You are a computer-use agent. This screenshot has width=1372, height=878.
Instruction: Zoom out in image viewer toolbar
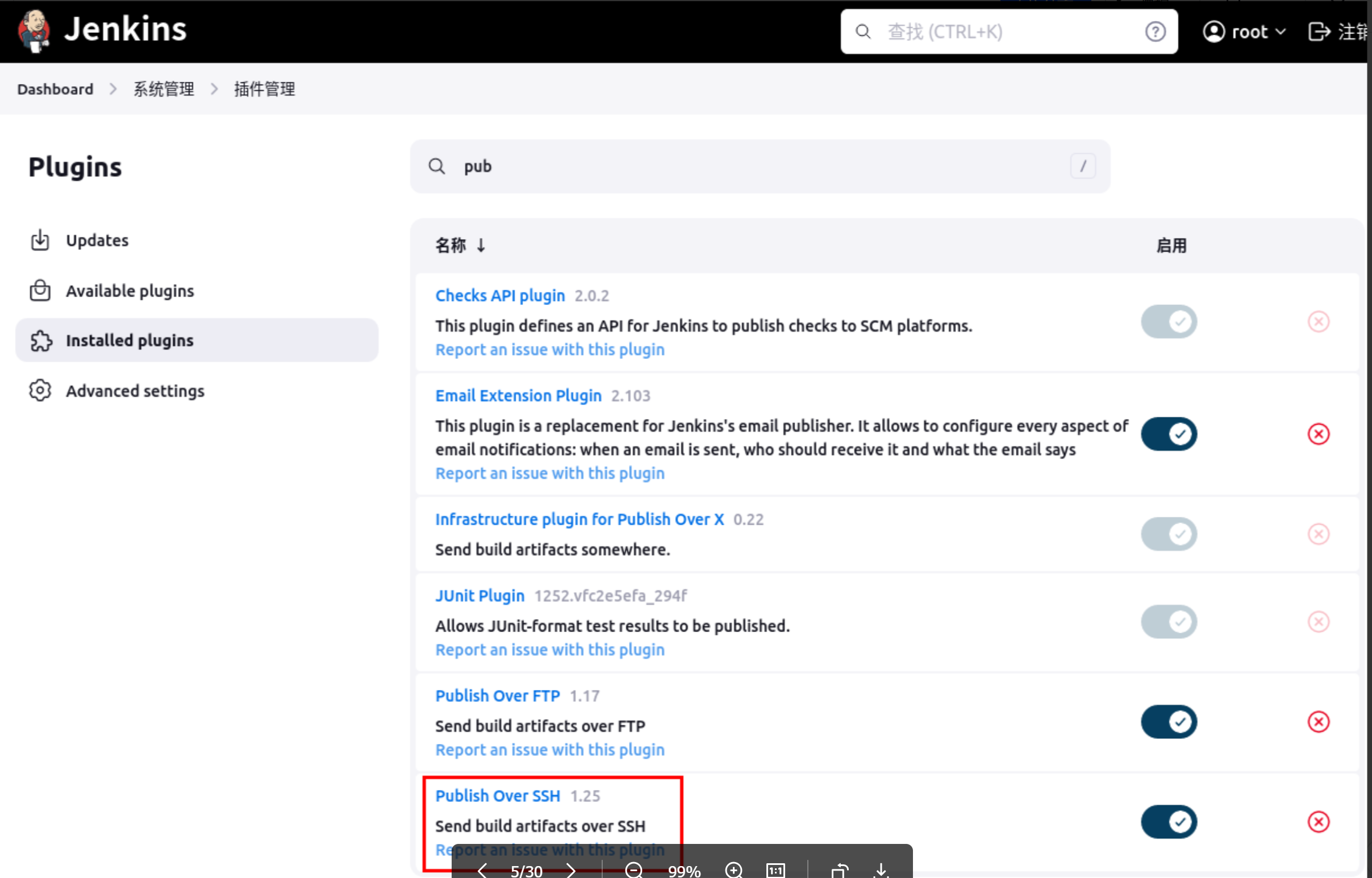[633, 871]
